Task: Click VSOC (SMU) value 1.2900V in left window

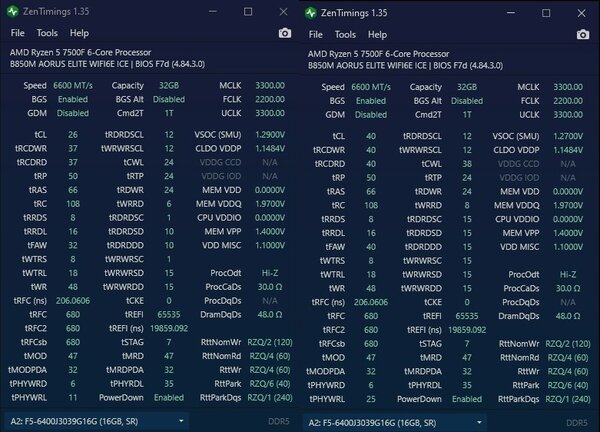Action: (270, 135)
